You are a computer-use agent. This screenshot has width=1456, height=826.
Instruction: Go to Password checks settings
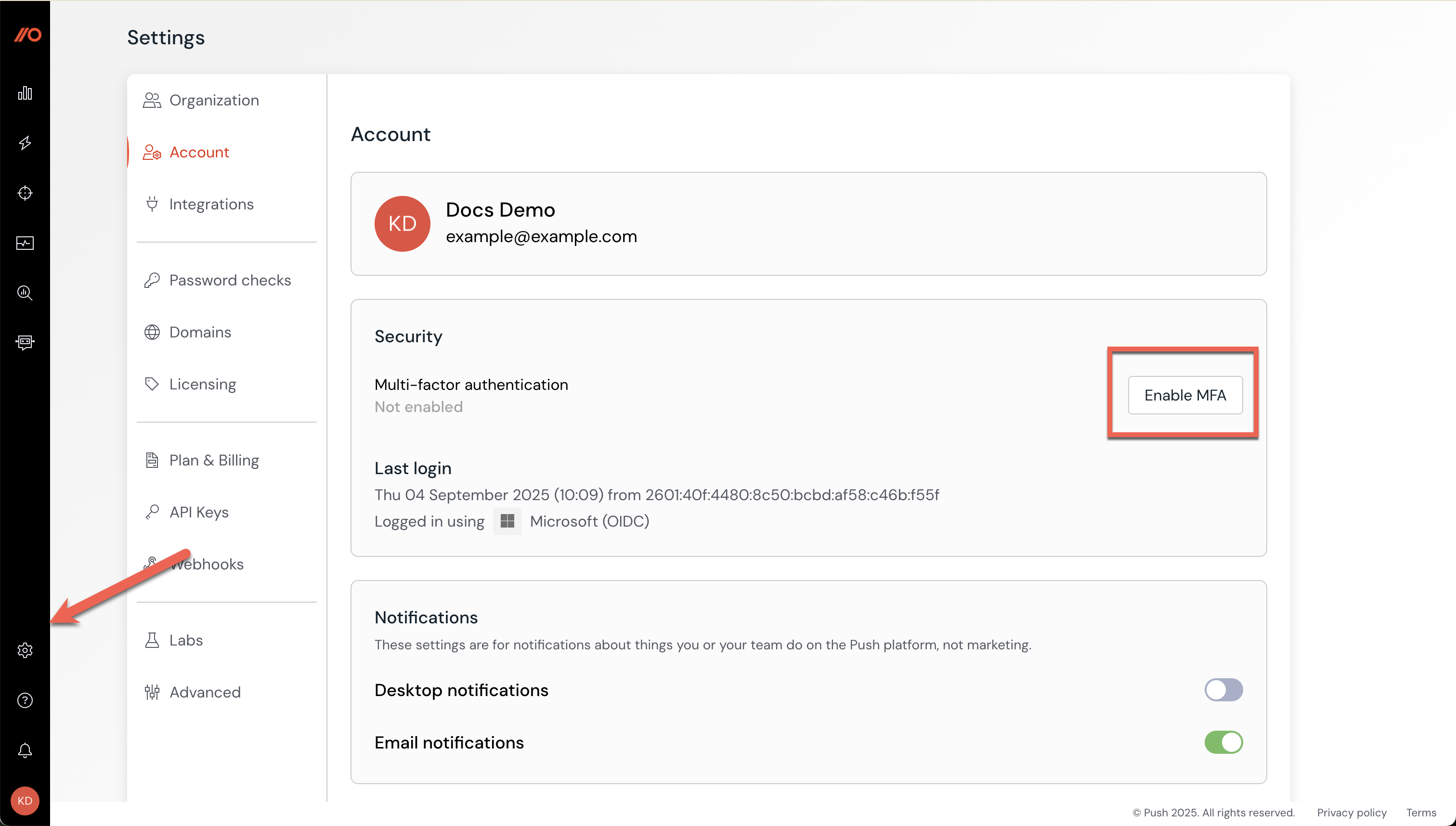(230, 280)
